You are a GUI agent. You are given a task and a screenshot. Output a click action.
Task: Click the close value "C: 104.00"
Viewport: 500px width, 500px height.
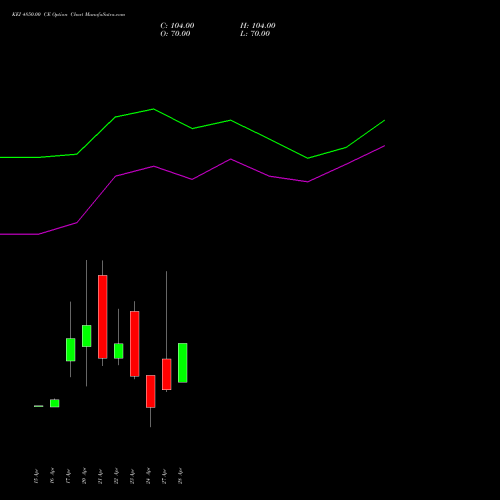tap(177, 26)
